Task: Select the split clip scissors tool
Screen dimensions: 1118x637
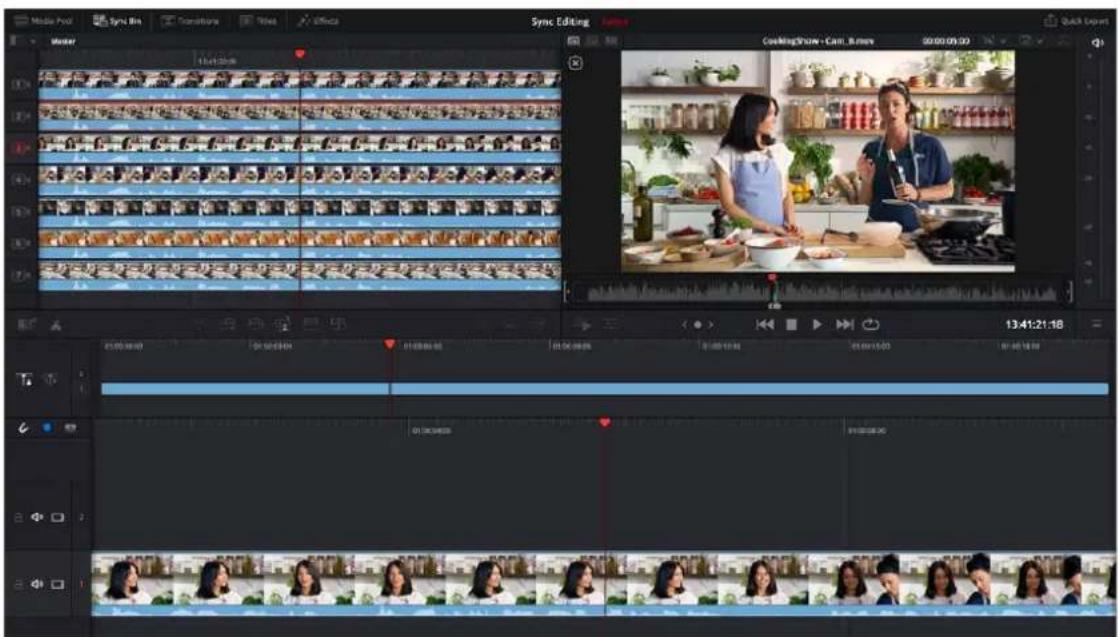Action: [55, 325]
